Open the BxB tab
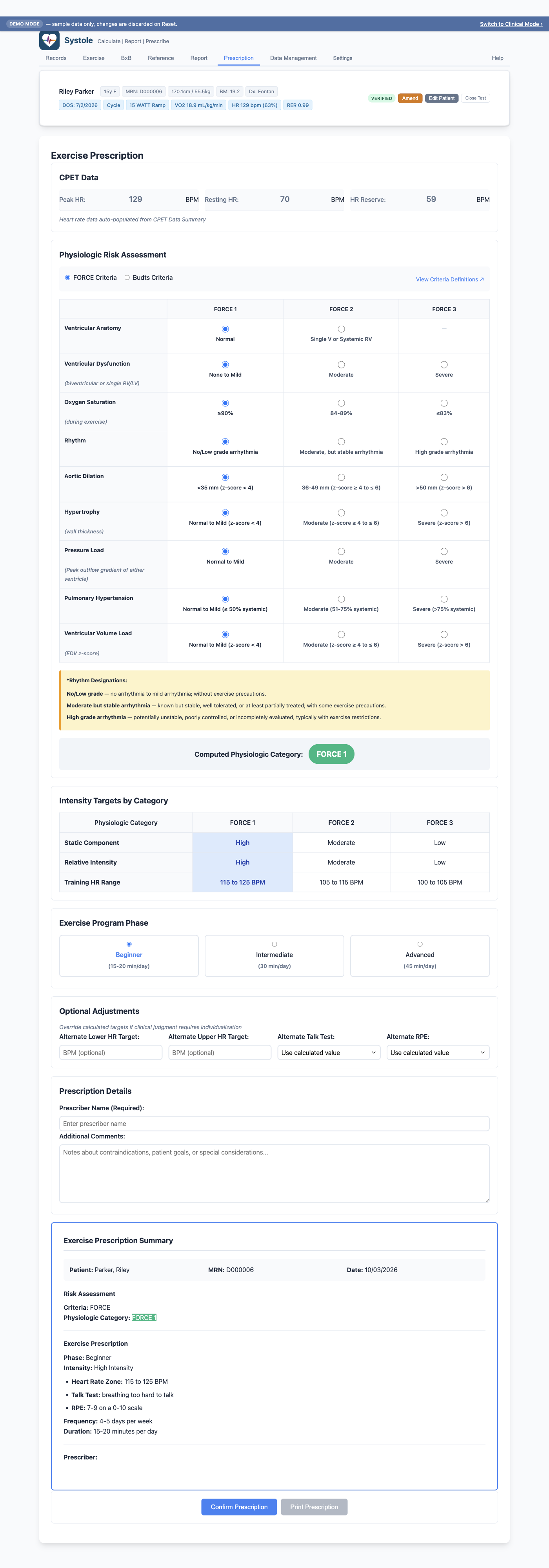Screen dimensions: 549x1568 tap(126, 58)
